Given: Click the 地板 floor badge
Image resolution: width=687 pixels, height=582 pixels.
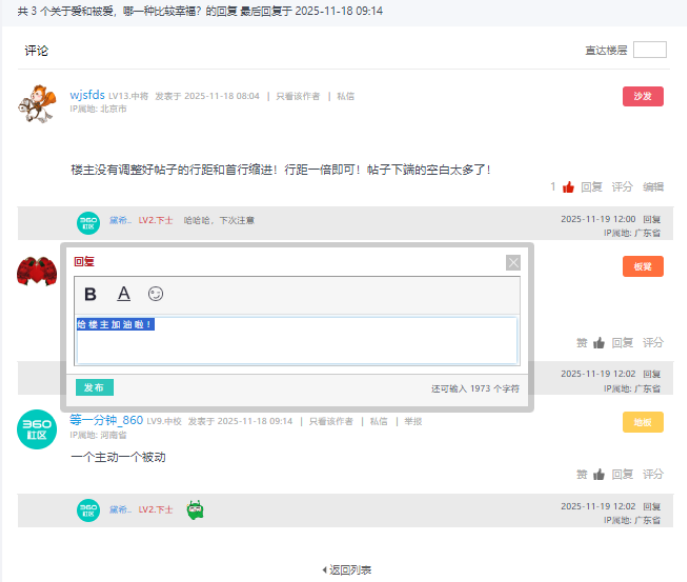Looking at the screenshot, I should point(642,422).
